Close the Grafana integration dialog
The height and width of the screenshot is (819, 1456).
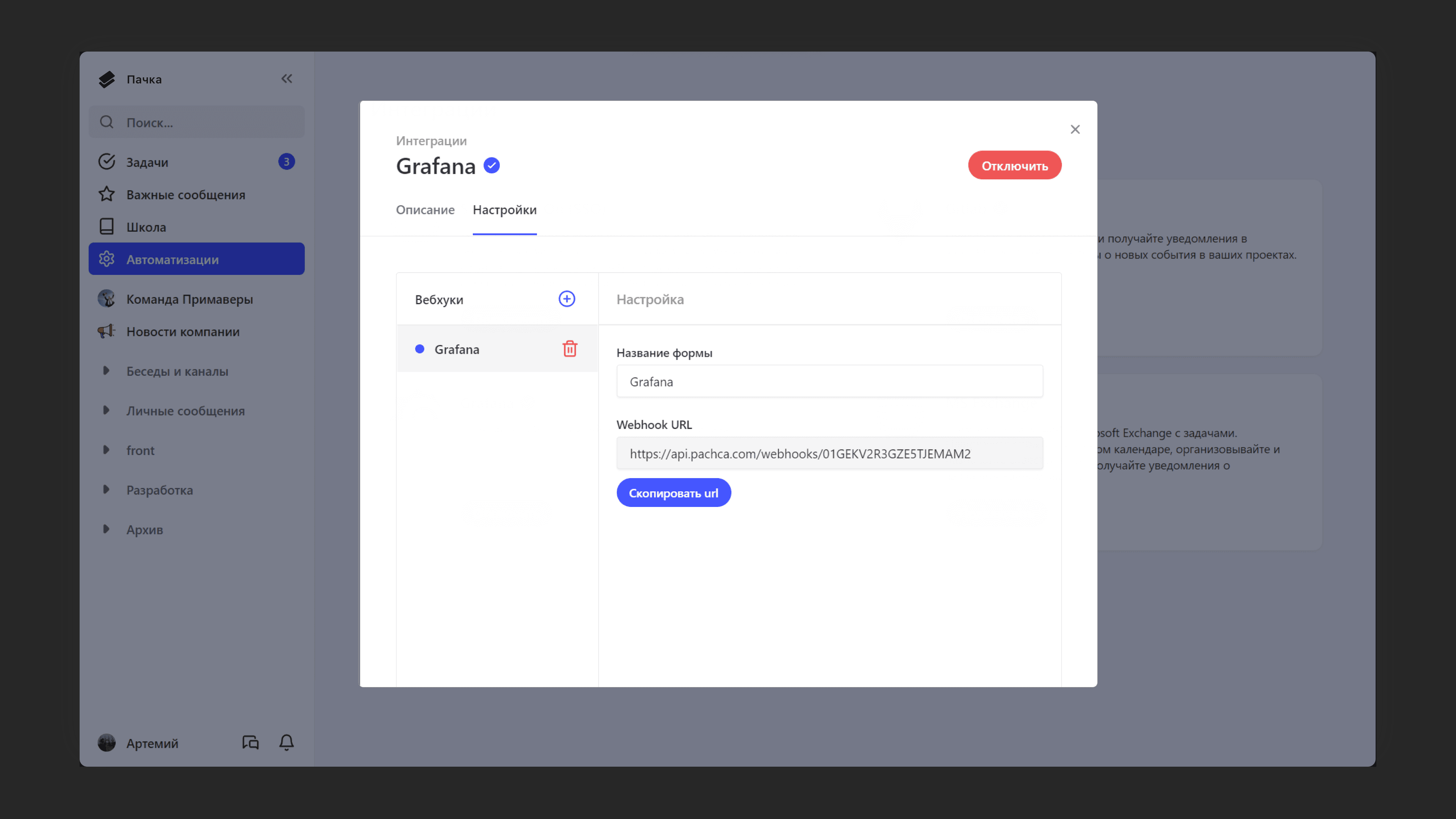click(x=1075, y=129)
